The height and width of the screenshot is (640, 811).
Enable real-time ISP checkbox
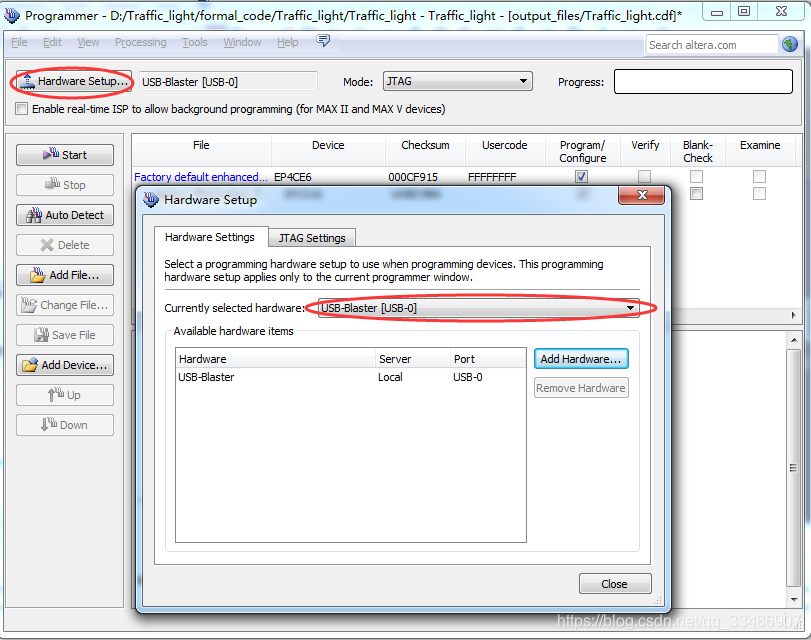(21, 109)
